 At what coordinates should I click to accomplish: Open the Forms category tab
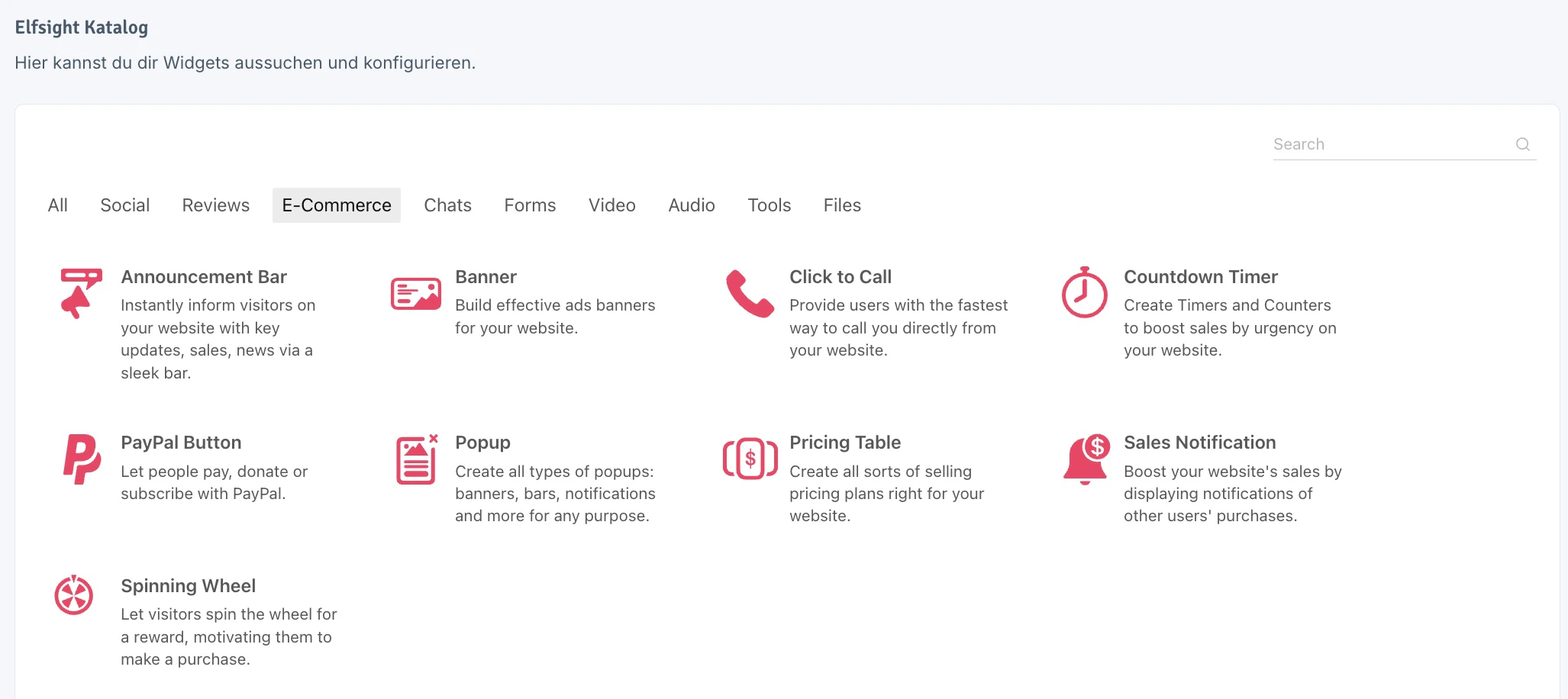[x=531, y=205]
